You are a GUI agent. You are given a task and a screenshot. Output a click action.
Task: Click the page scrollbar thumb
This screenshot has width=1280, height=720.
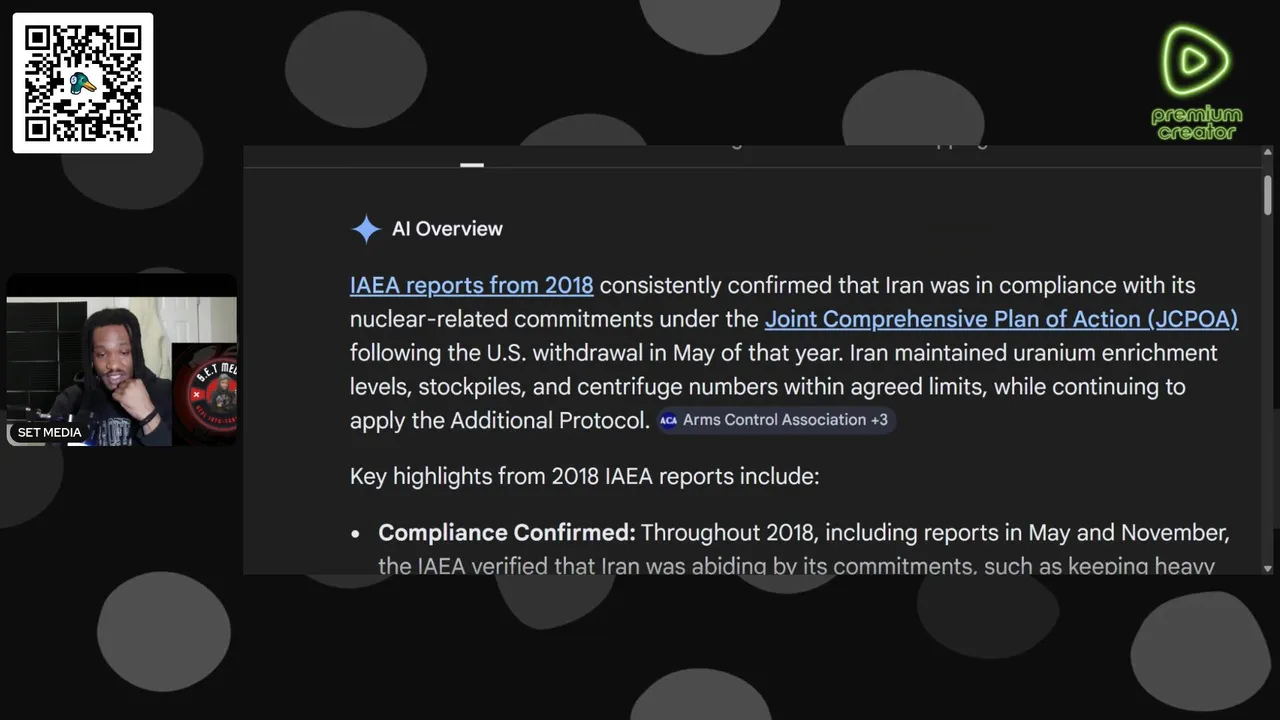[x=1268, y=194]
